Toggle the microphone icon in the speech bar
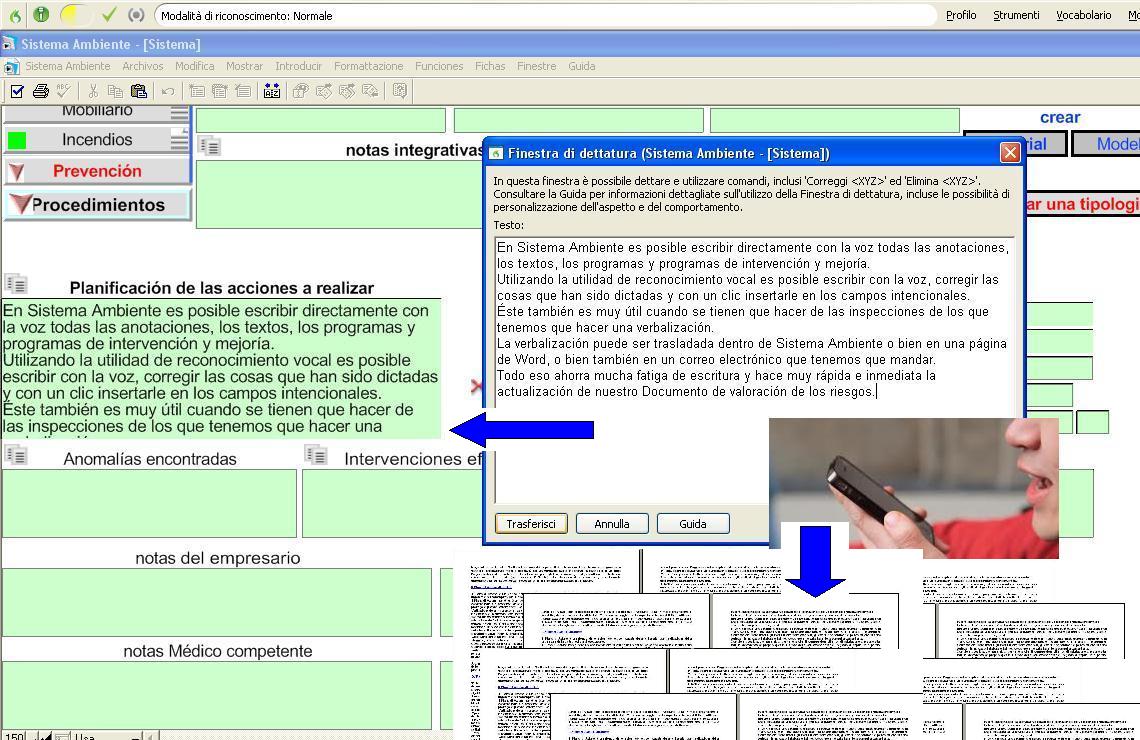Screen dimensions: 1140x740 click(x=40, y=15)
